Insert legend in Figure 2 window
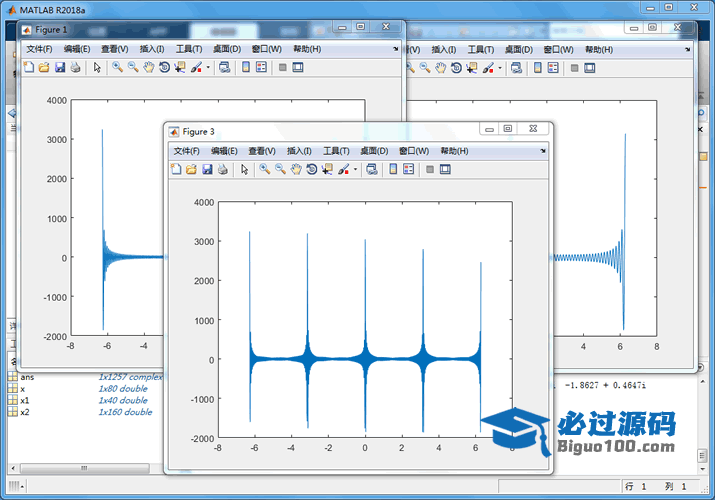The image size is (715, 500). 553,68
